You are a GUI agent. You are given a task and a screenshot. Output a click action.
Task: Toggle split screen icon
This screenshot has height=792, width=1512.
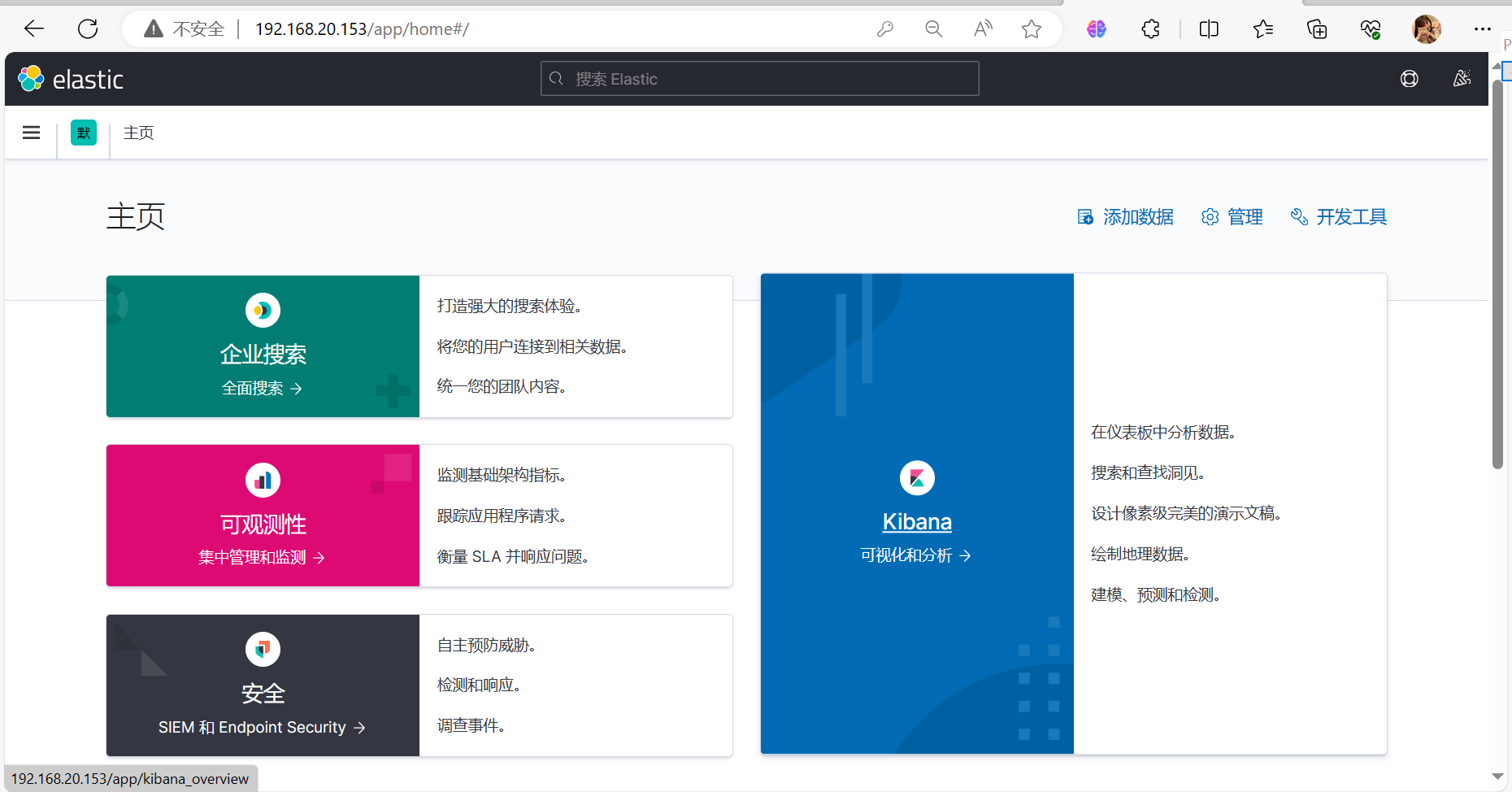click(x=1209, y=29)
